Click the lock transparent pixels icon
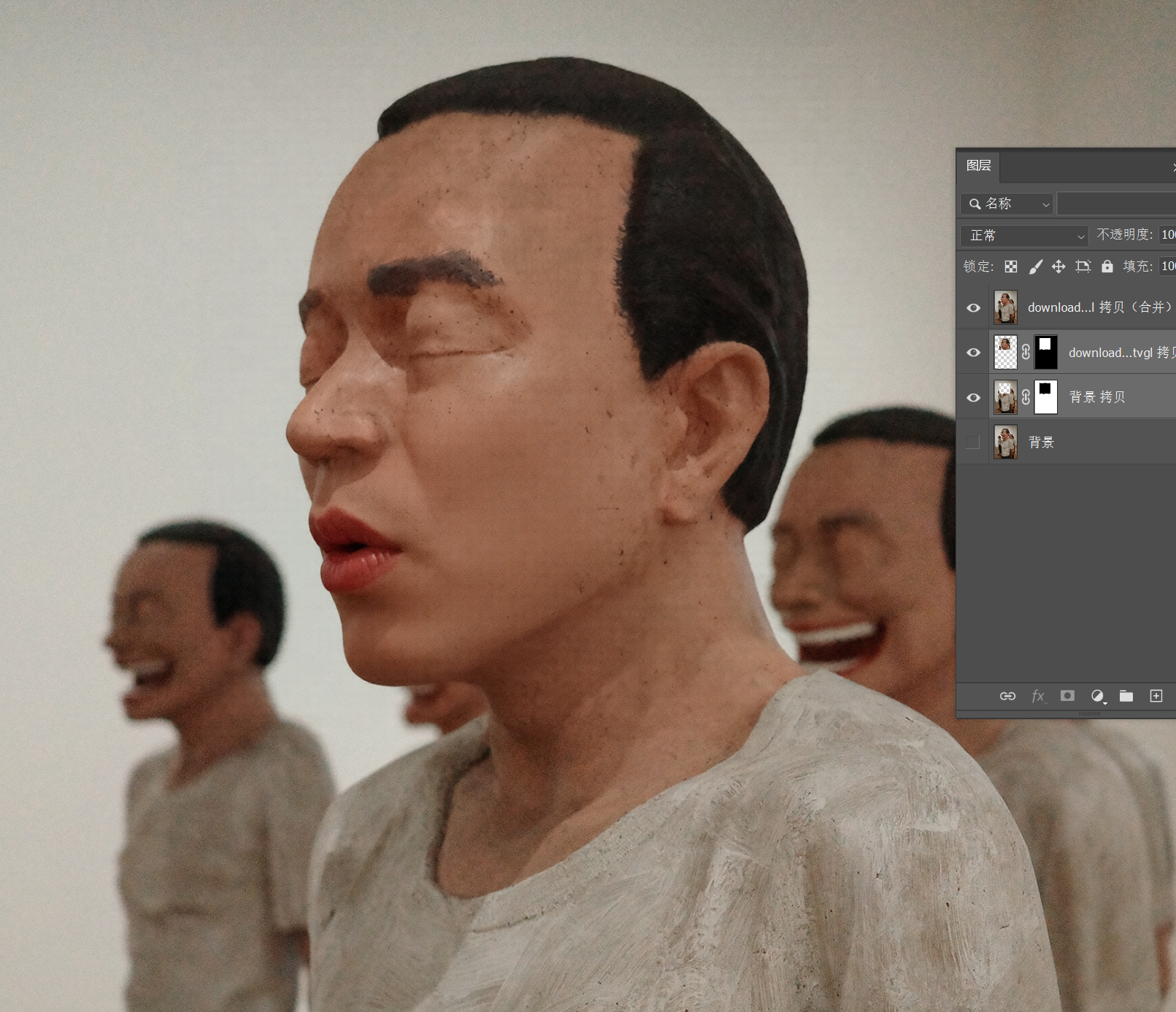Screen dimensions: 1176x1012 (x=1011, y=267)
